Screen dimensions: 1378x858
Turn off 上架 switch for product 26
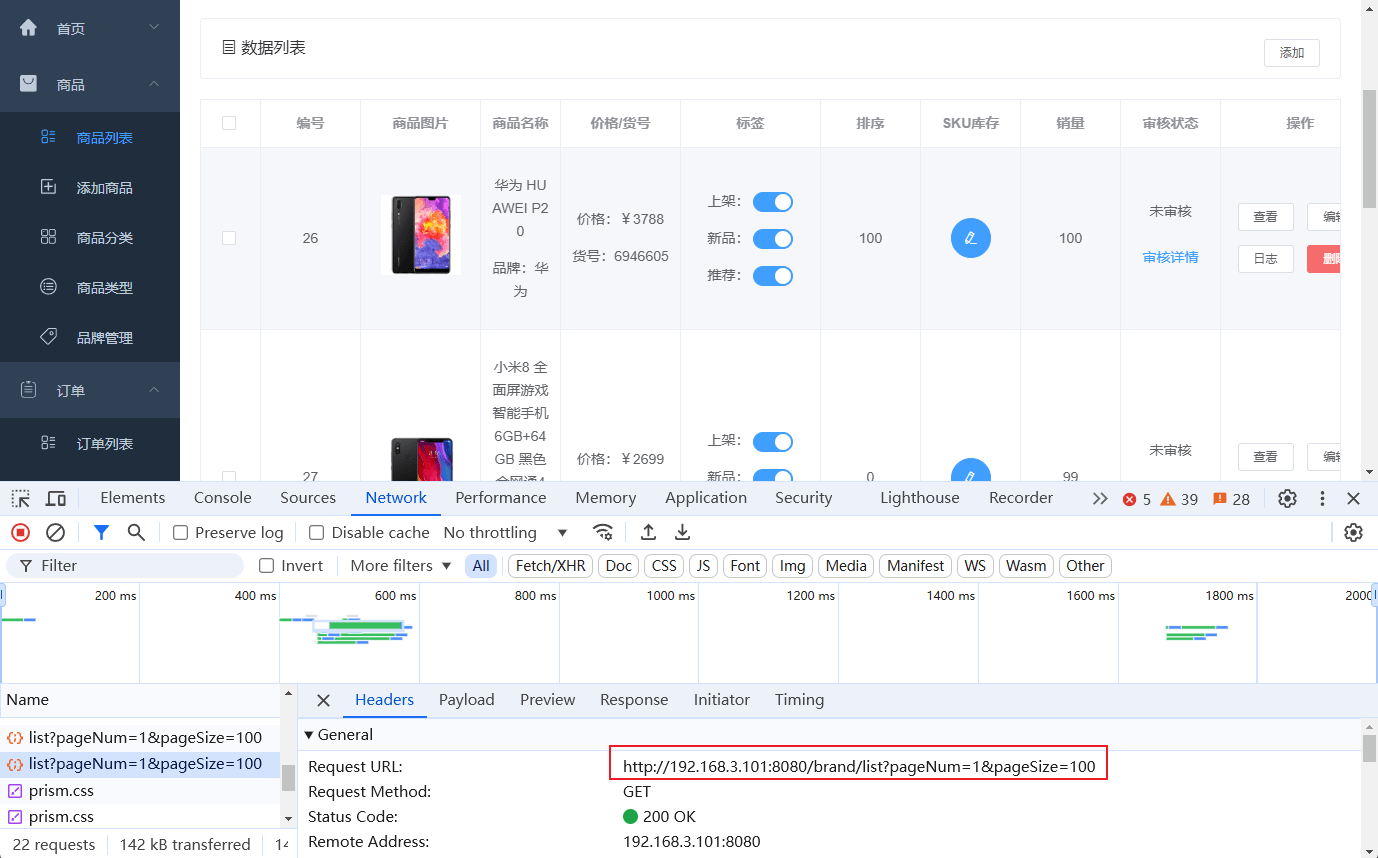tap(772, 202)
